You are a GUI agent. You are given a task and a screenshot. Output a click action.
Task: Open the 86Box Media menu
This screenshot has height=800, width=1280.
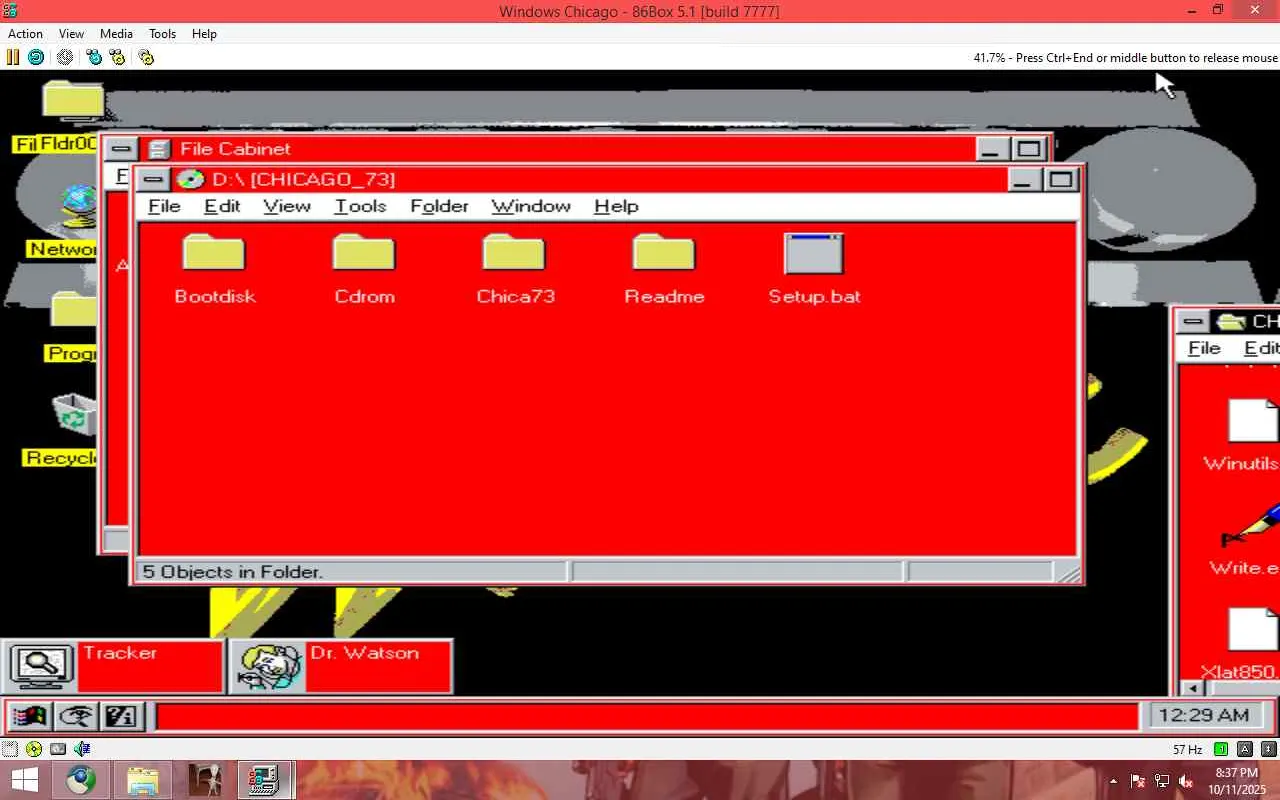[x=116, y=33]
